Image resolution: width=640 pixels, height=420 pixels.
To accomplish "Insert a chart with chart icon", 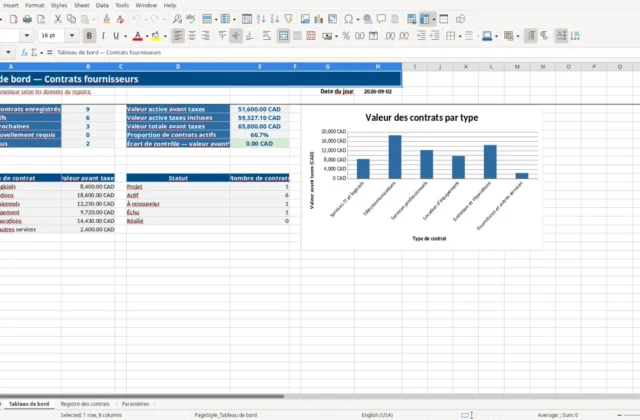I will coord(319,19).
